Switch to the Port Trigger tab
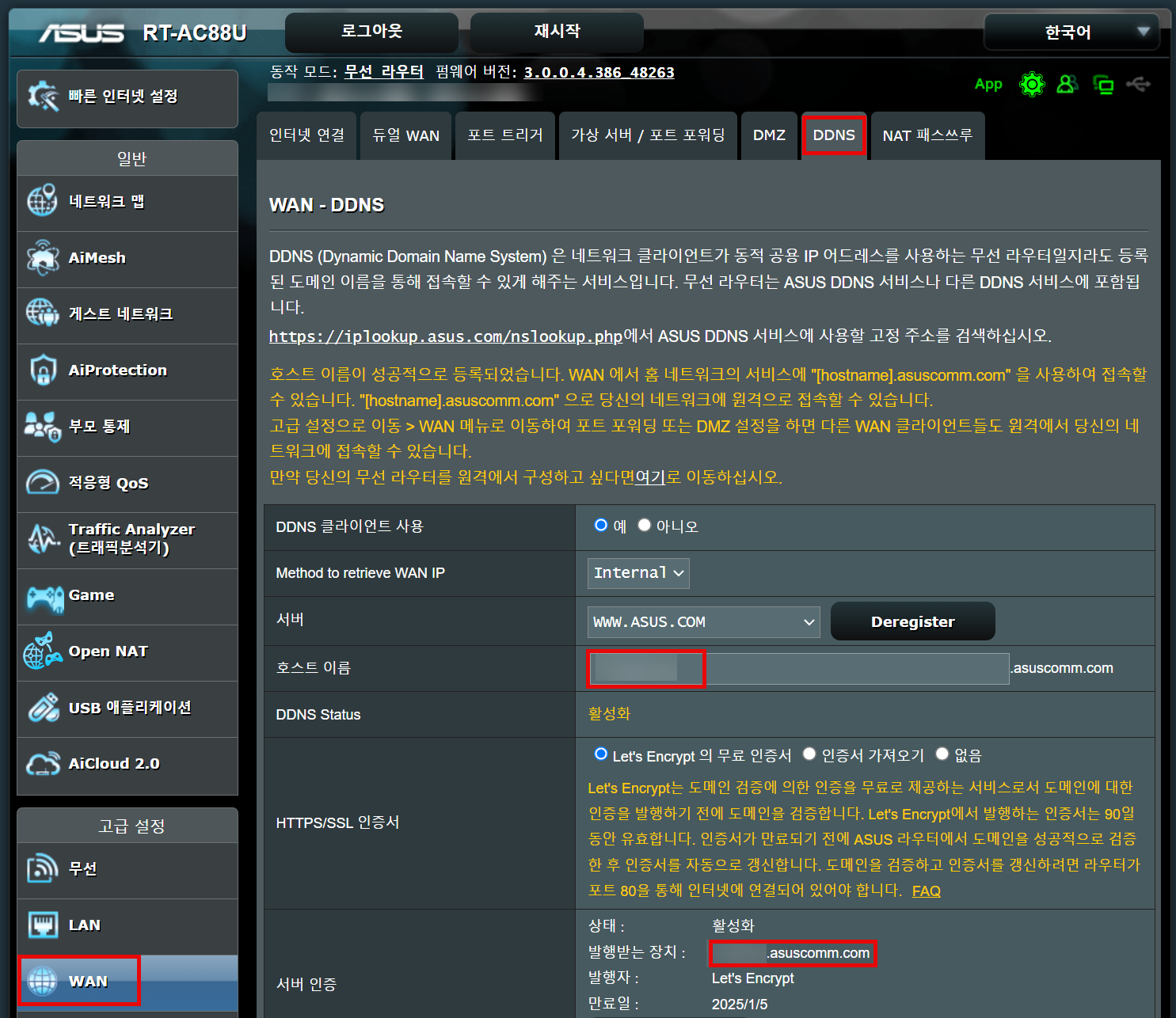Screen dimensions: 1176x1018 505,135
